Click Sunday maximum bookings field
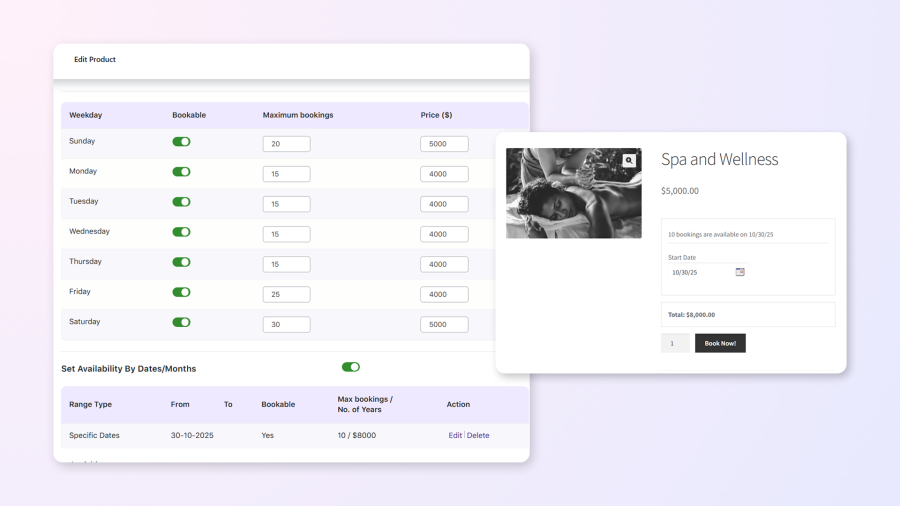Screen dimensions: 900x506 [286, 144]
